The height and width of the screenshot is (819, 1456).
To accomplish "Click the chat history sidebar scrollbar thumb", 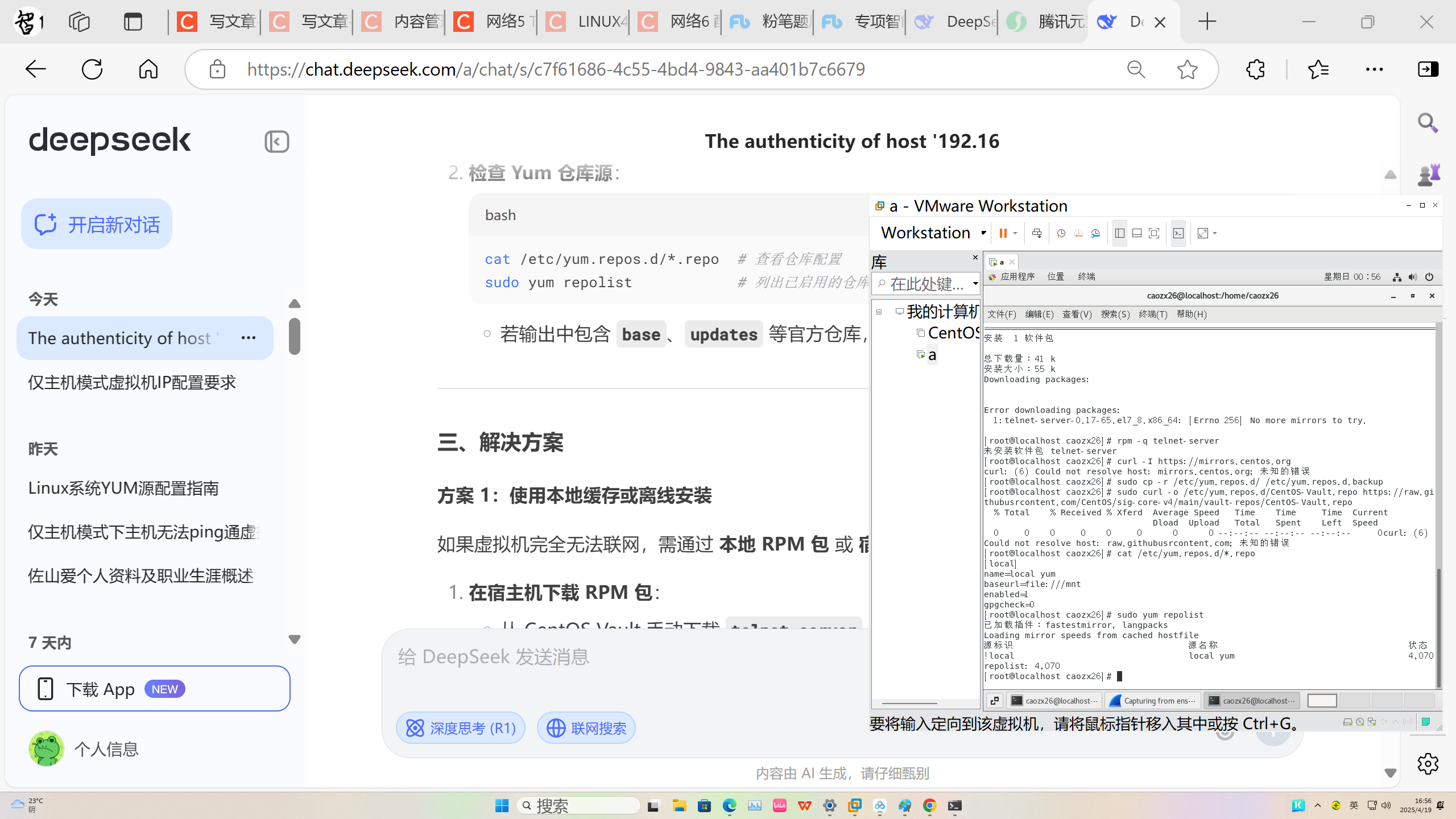I will [294, 337].
